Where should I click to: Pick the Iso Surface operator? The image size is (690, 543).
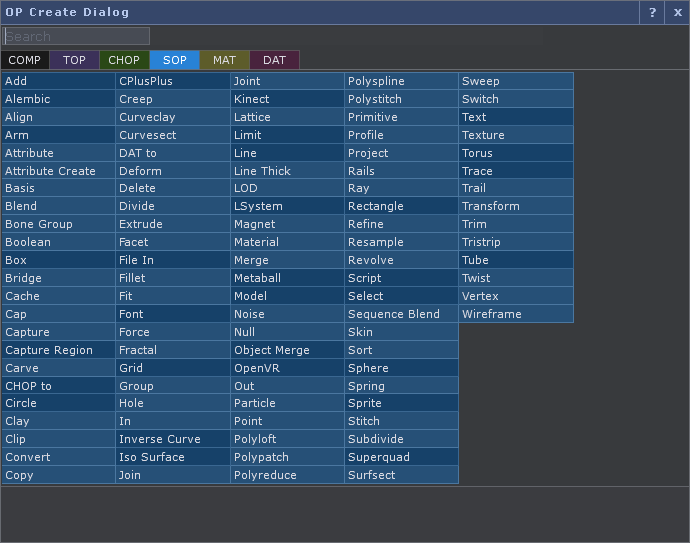[x=172, y=457]
